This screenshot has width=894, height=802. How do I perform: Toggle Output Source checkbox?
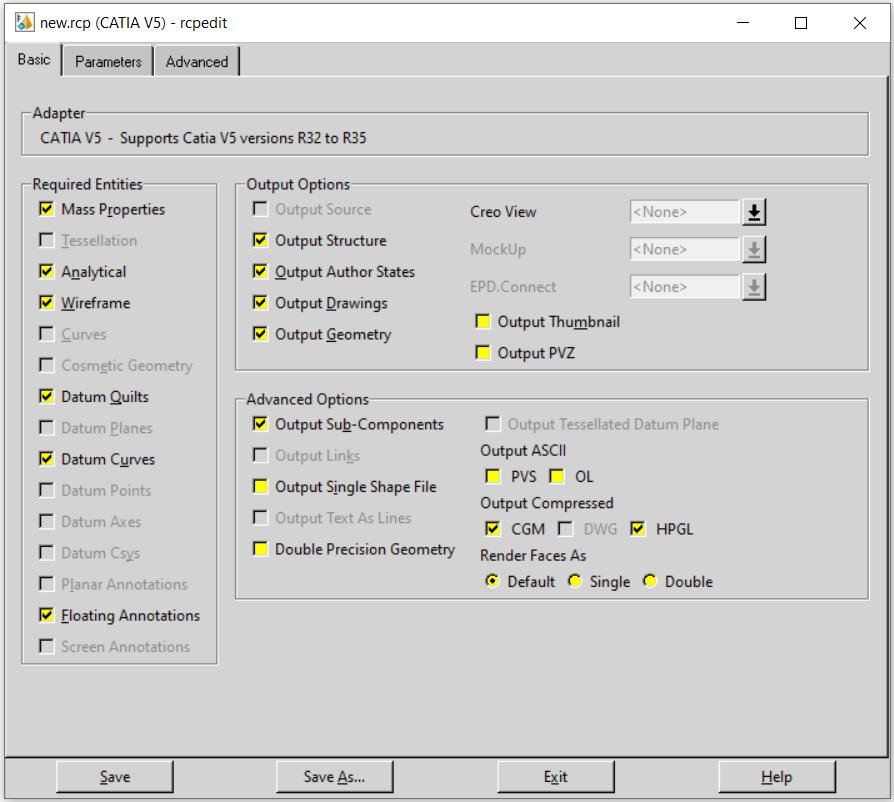[260, 209]
